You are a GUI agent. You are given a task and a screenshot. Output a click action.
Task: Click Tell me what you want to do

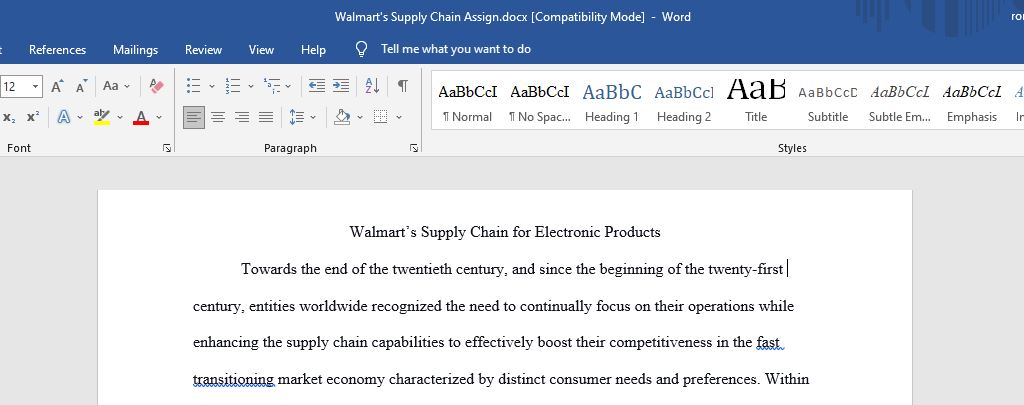(x=456, y=50)
